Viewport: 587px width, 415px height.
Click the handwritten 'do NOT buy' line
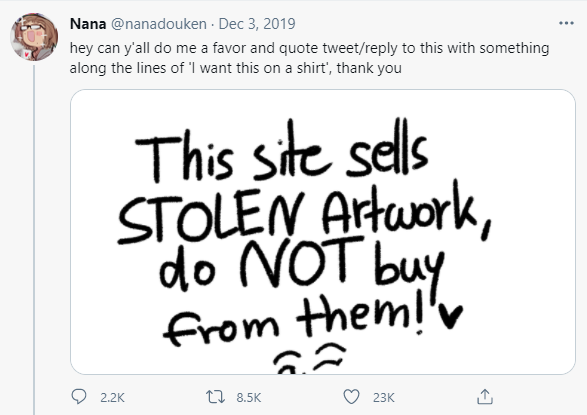pos(302,266)
